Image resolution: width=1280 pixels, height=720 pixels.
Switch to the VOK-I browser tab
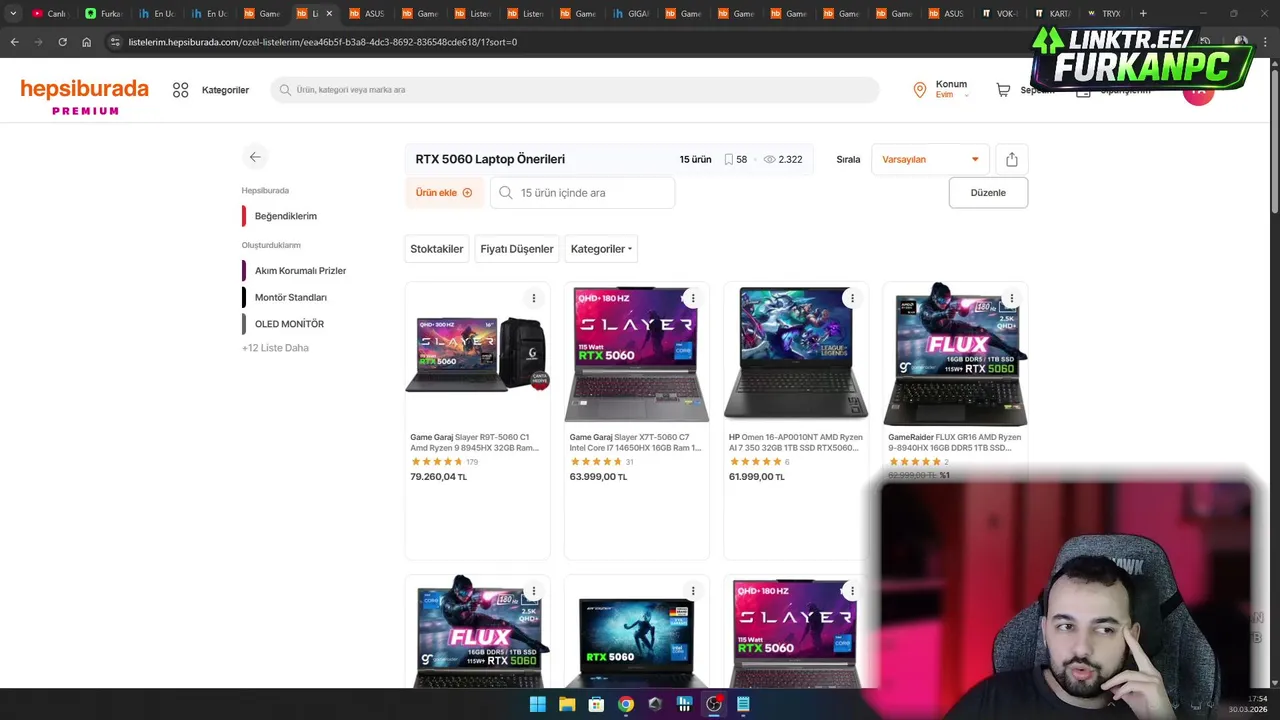point(1000,14)
